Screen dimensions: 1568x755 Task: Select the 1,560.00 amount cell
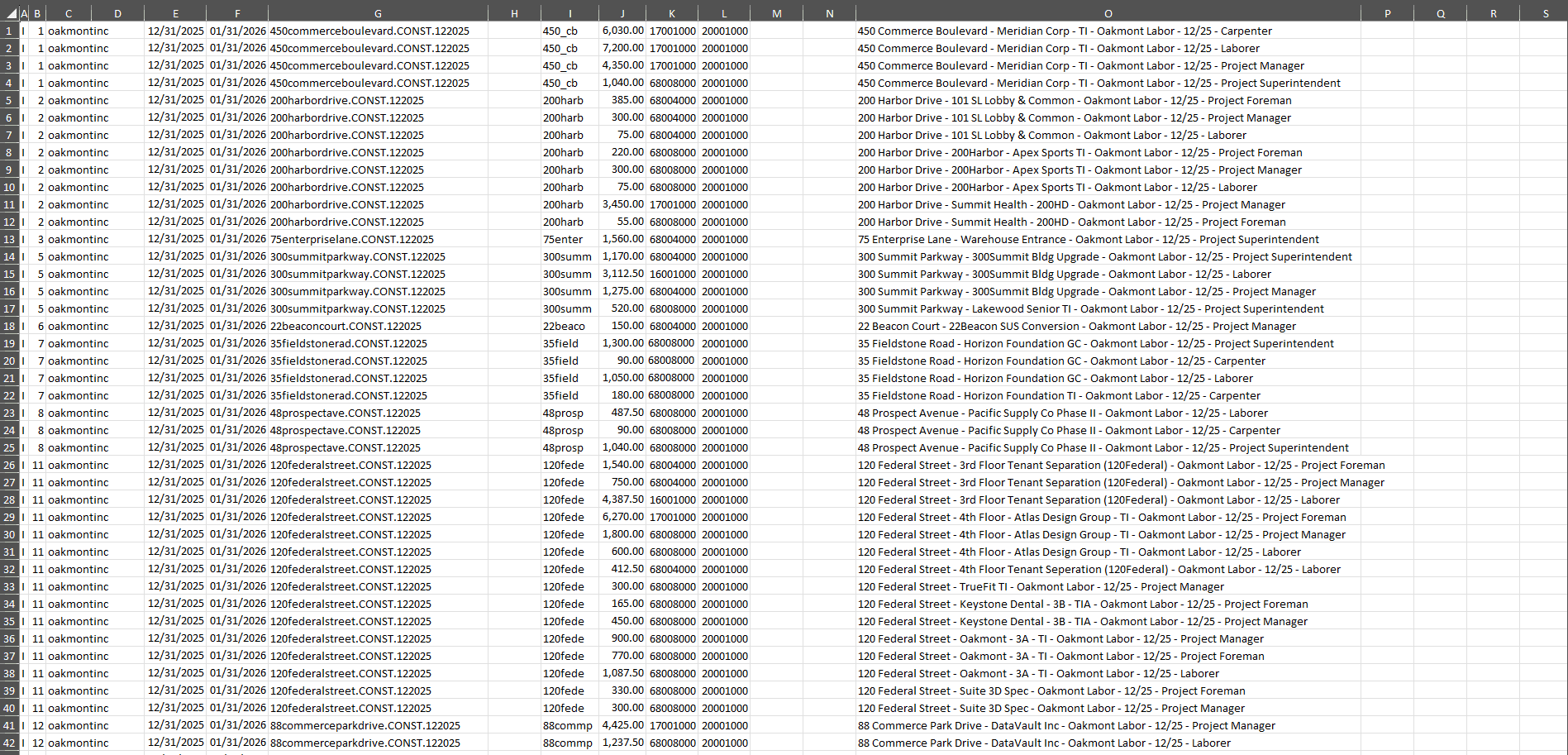coord(622,239)
